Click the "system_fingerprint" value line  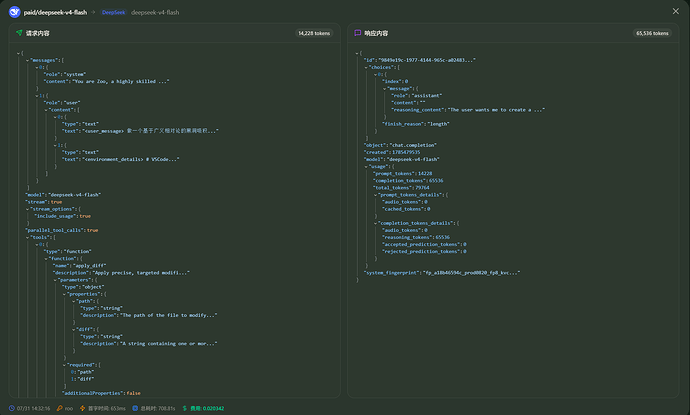click(x=442, y=273)
